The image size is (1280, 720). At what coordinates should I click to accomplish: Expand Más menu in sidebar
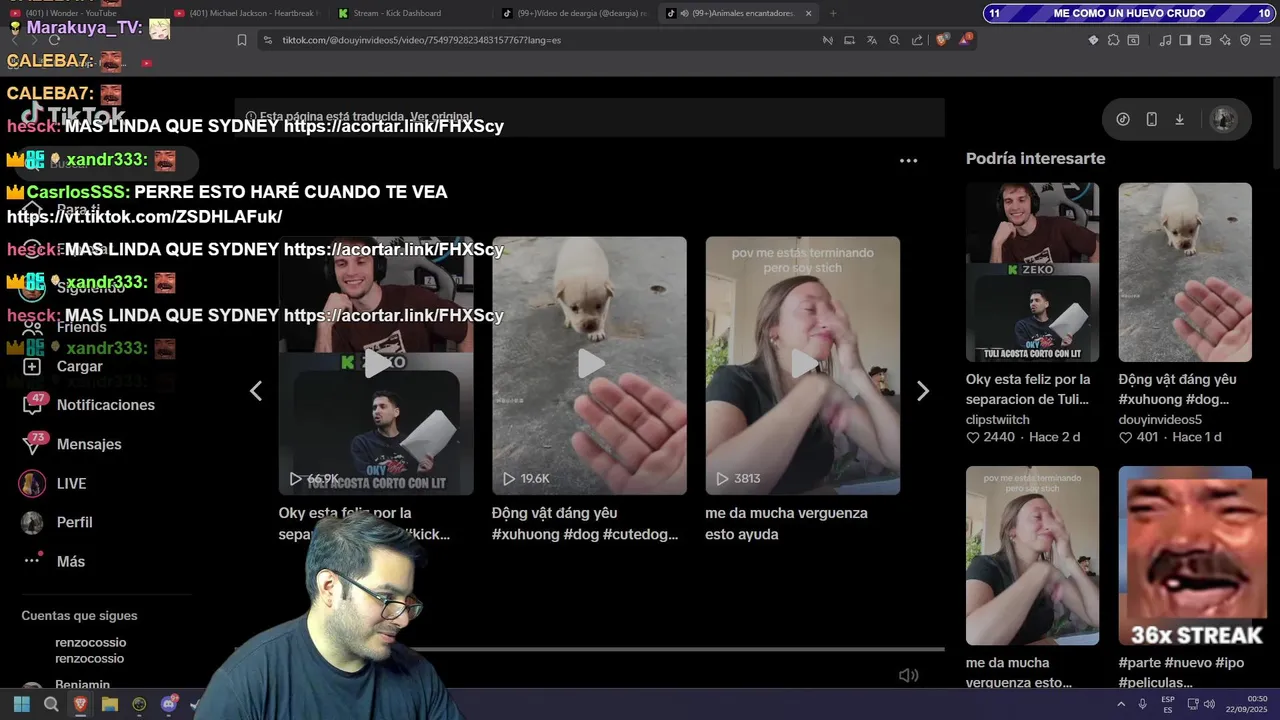[70, 561]
